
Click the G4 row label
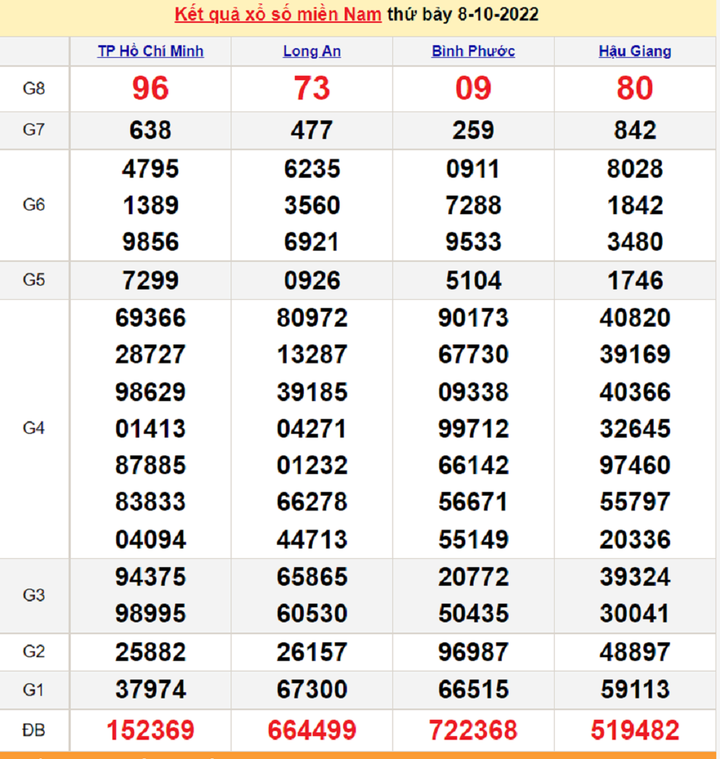[x=34, y=428]
